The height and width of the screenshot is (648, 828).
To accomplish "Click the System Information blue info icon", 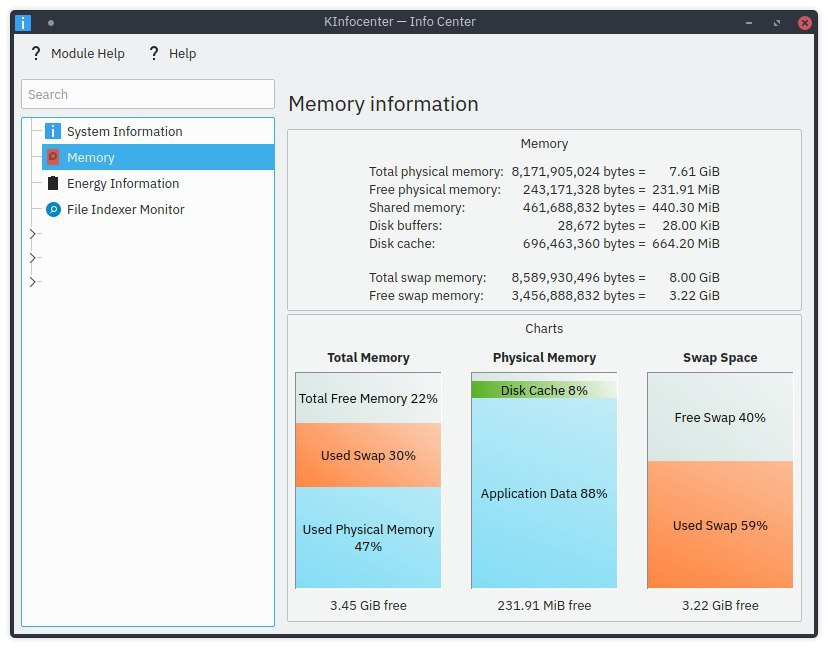I will (x=53, y=131).
